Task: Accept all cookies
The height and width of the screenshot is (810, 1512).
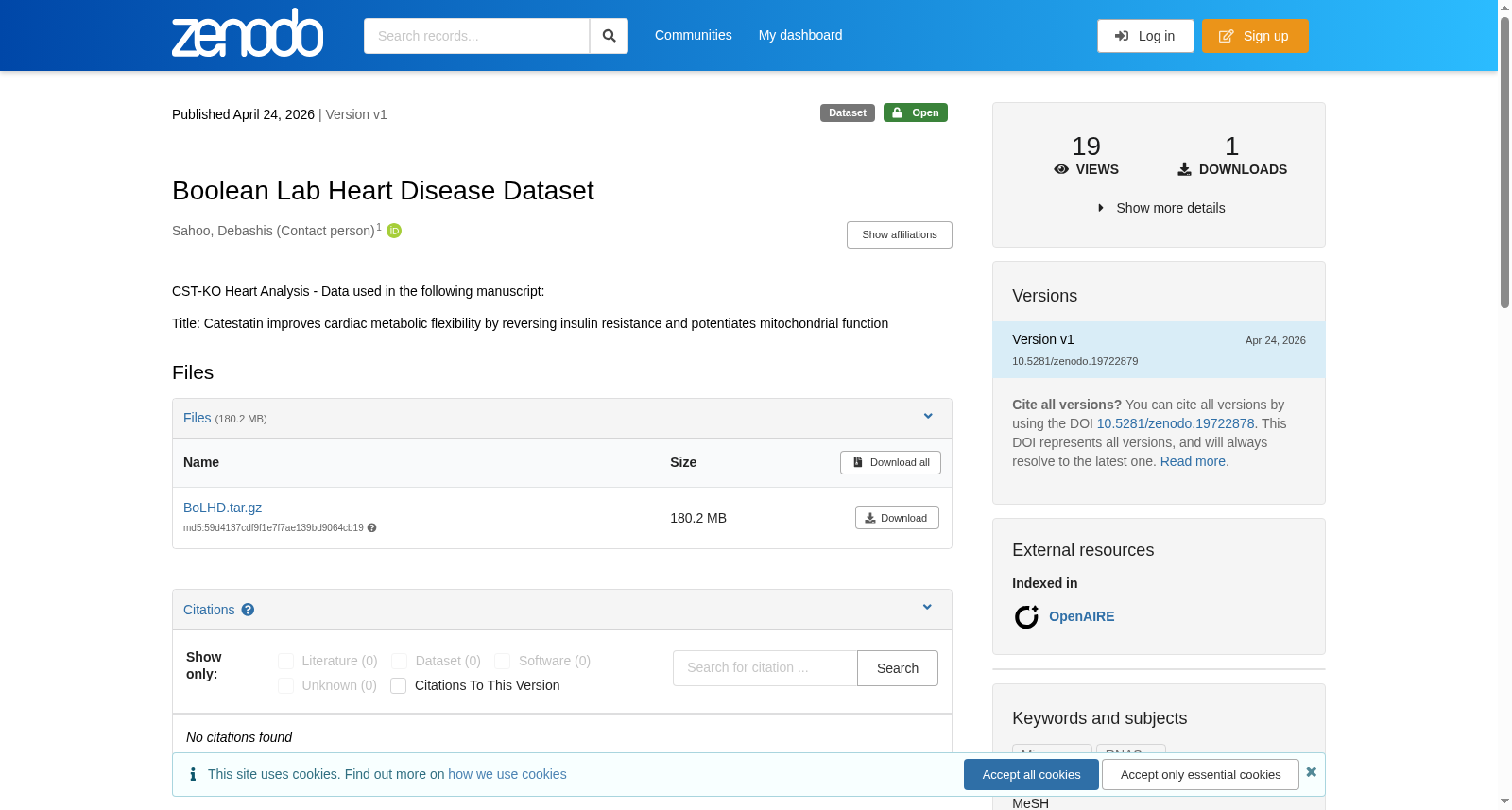Action: tap(1031, 774)
